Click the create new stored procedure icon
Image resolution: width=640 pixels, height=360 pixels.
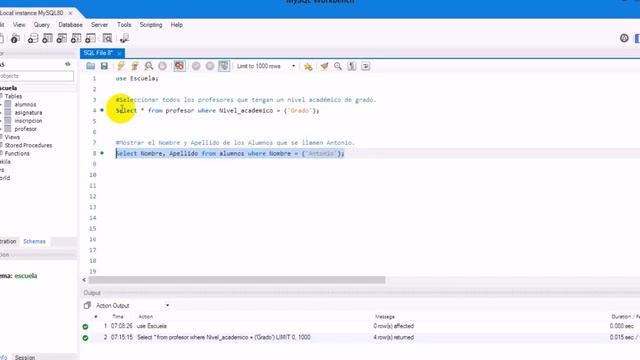(76, 39)
